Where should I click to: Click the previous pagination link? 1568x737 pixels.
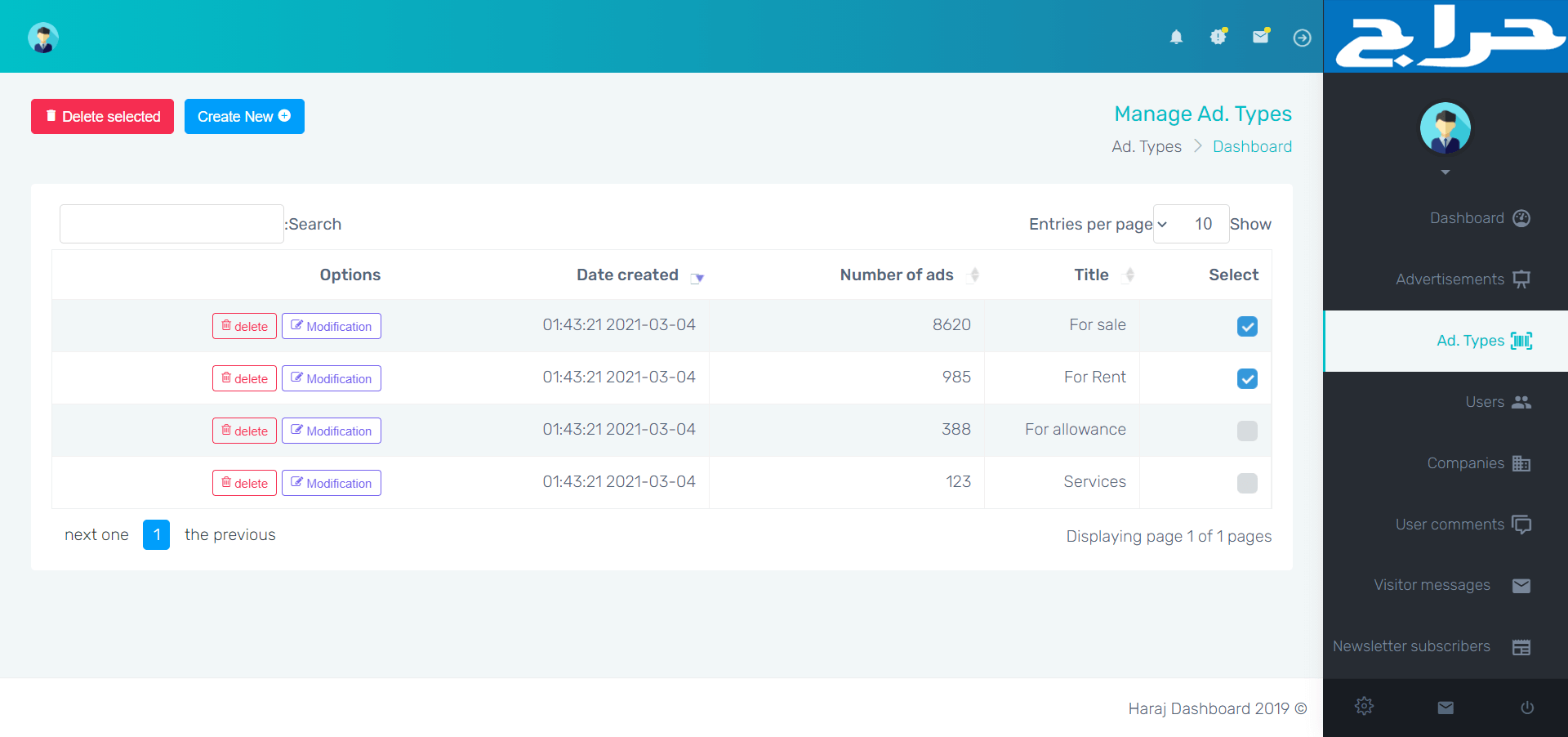point(230,535)
